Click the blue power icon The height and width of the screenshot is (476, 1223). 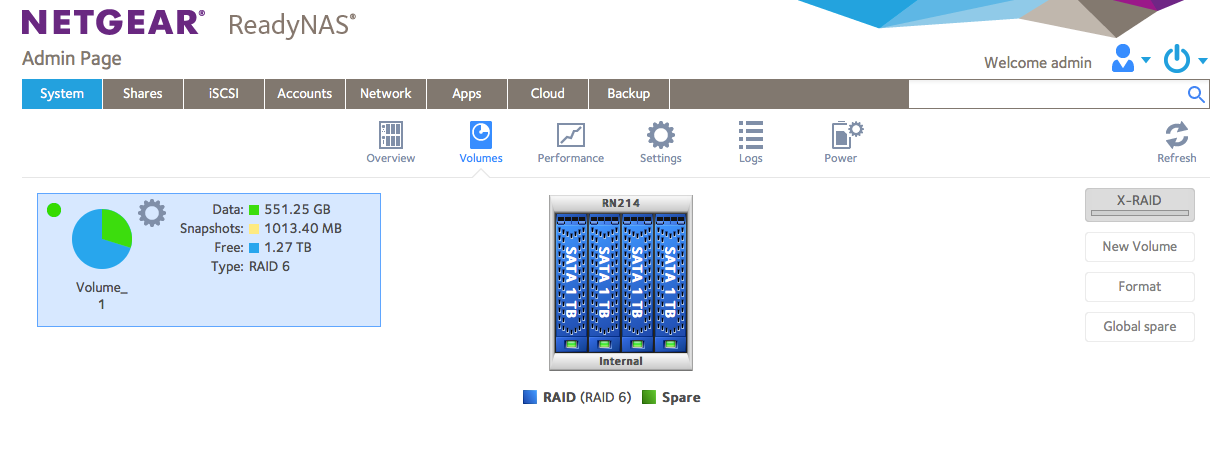pyautogui.click(x=1177, y=59)
